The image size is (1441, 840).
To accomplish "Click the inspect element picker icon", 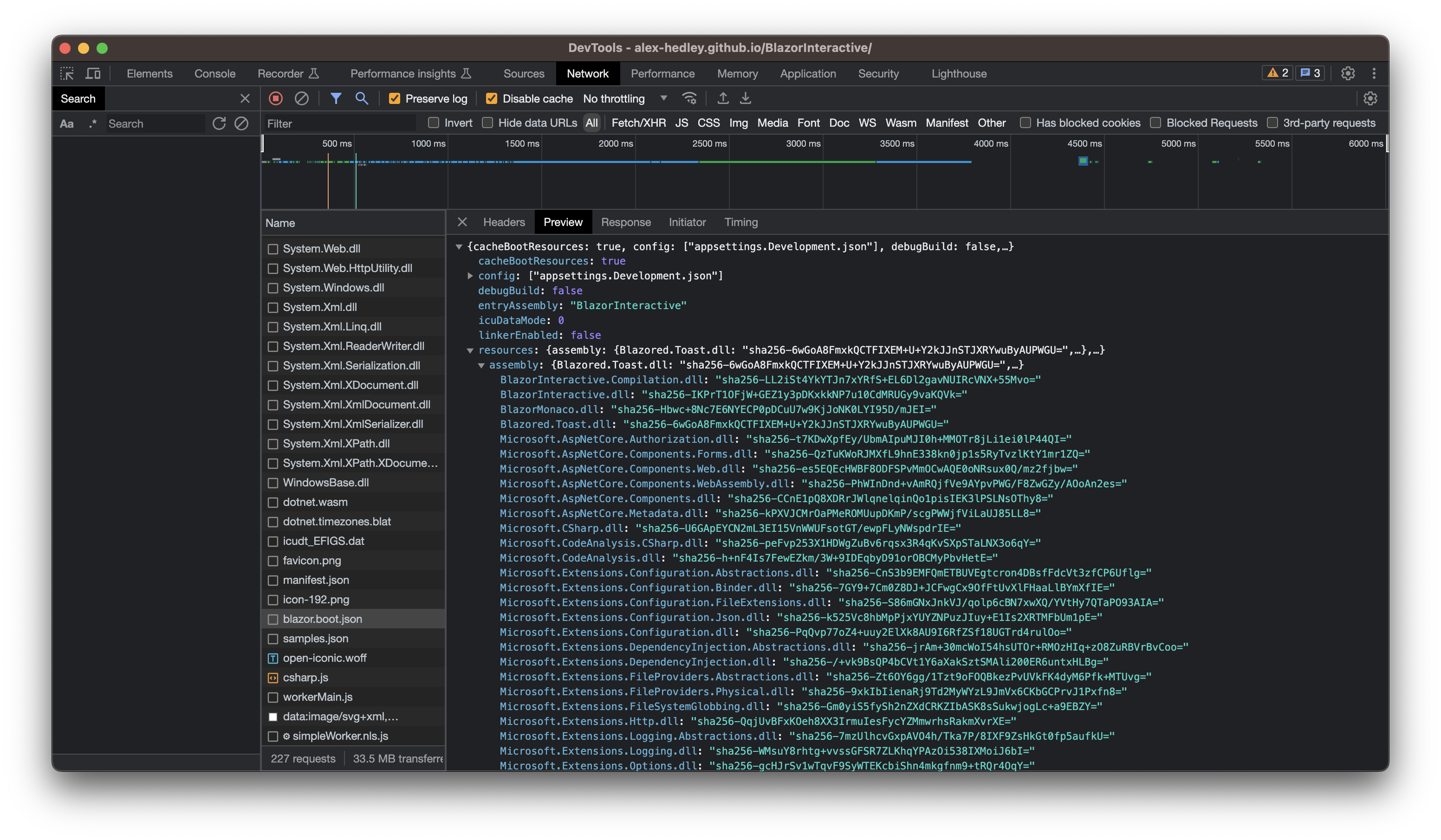I will pyautogui.click(x=67, y=74).
